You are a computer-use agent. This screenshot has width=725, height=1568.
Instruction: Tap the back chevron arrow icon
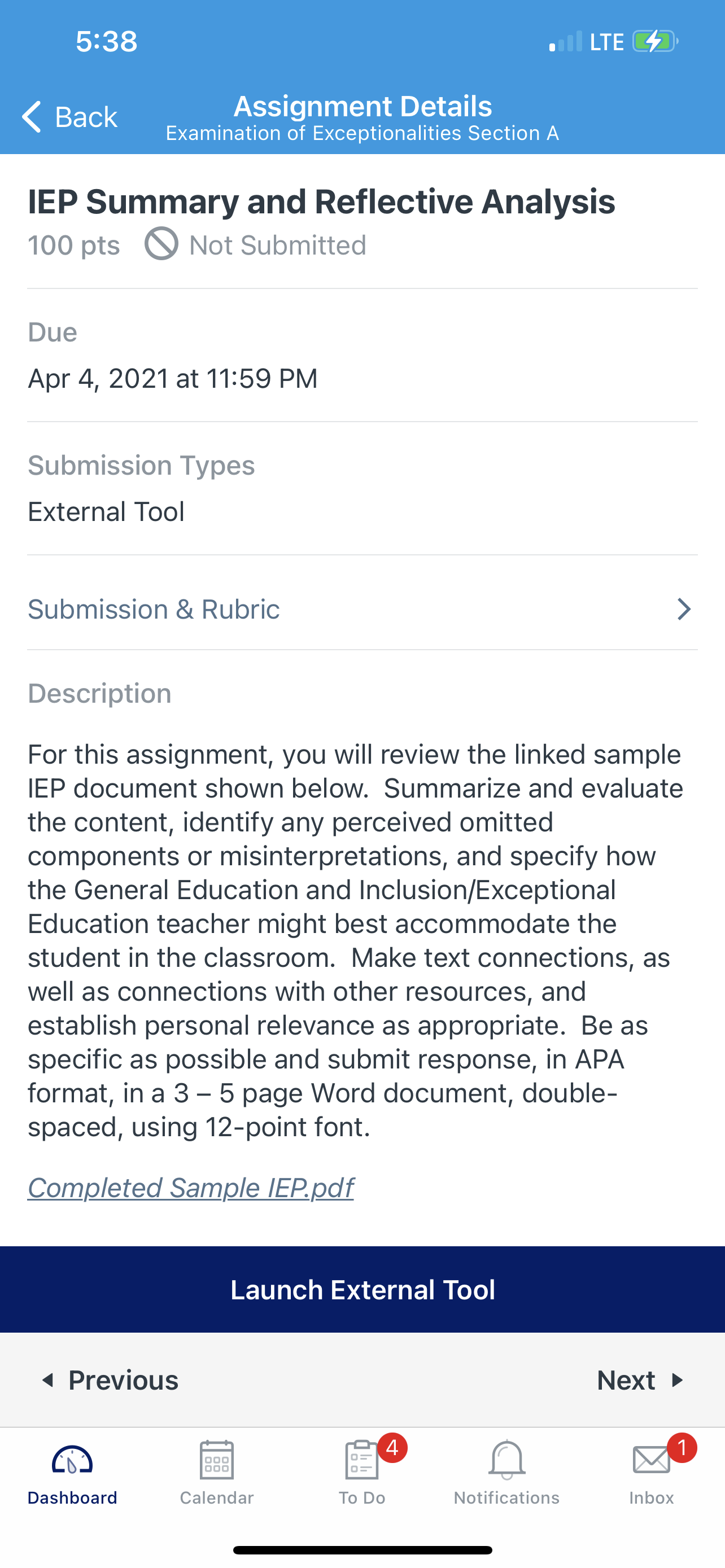pyautogui.click(x=32, y=116)
